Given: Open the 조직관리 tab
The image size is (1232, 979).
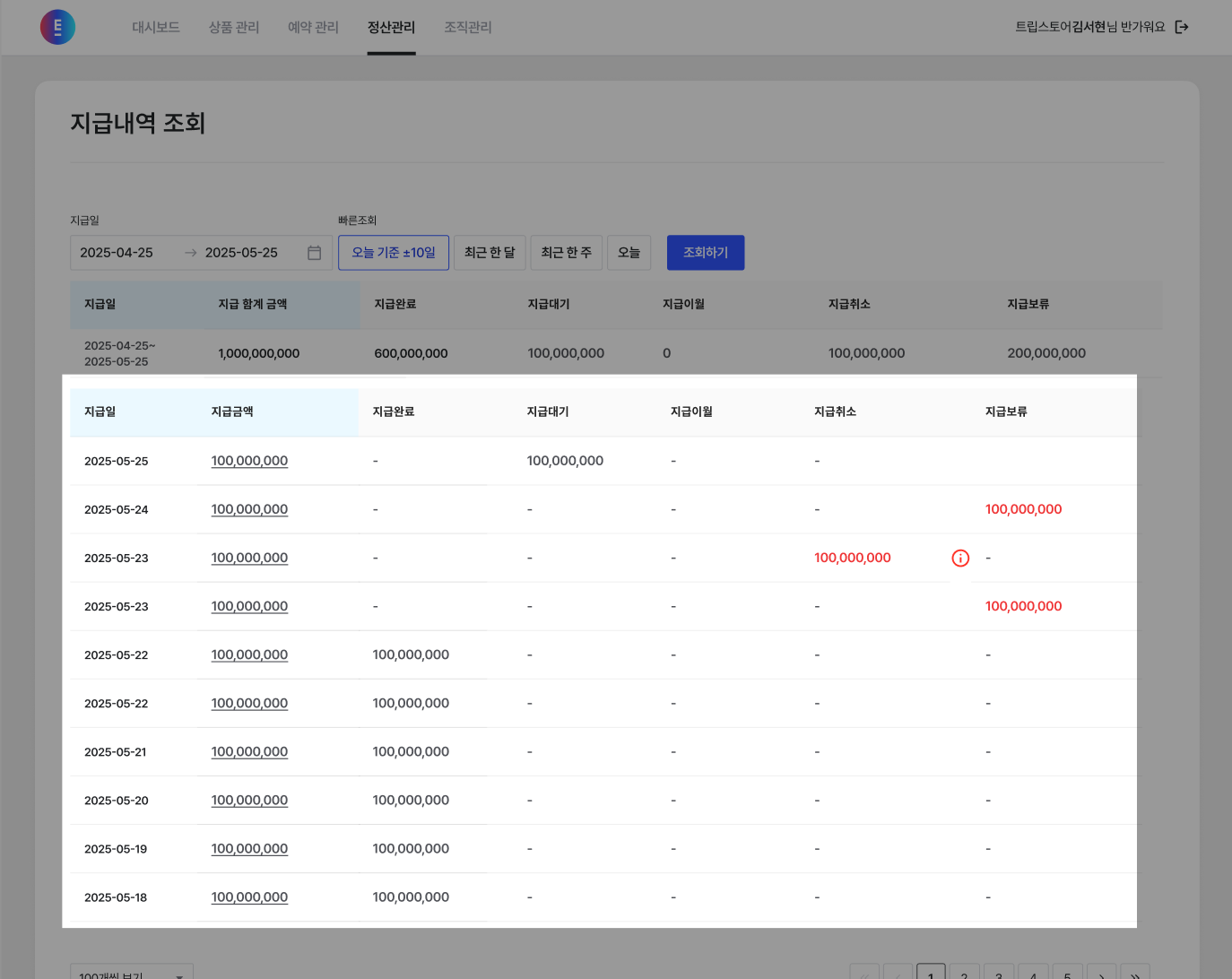Looking at the screenshot, I should click(468, 27).
